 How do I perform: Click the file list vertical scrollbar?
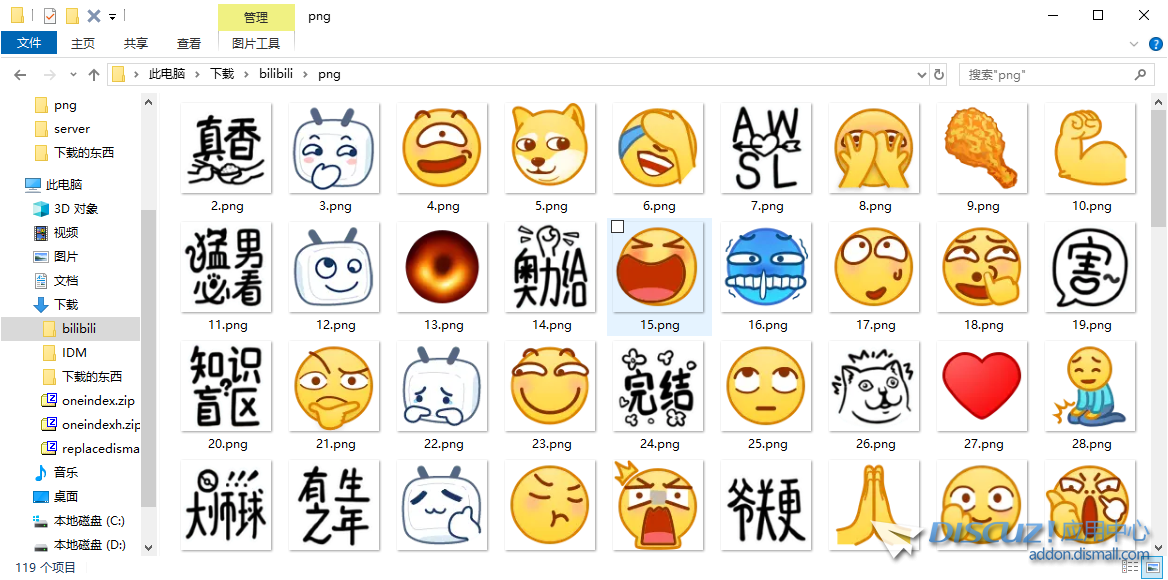(1158, 300)
